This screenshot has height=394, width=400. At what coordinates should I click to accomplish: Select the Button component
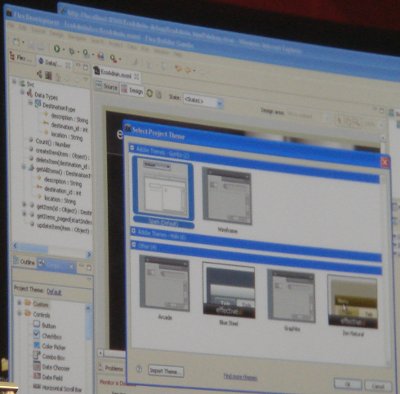pos(45,325)
